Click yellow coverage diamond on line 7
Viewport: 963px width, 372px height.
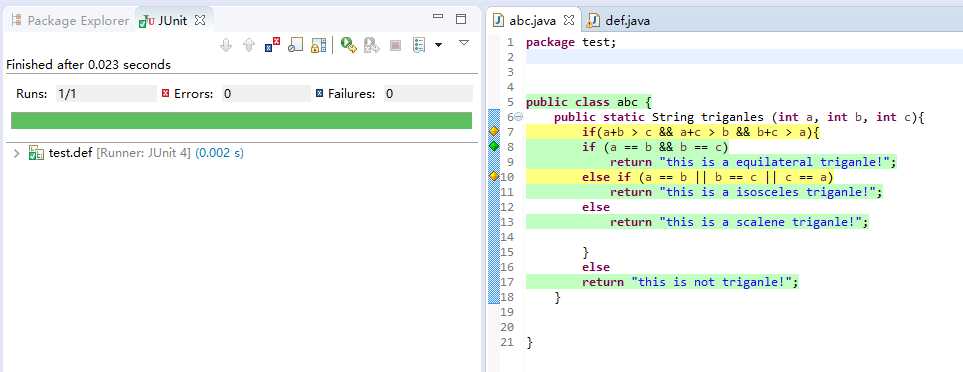[x=493, y=131]
